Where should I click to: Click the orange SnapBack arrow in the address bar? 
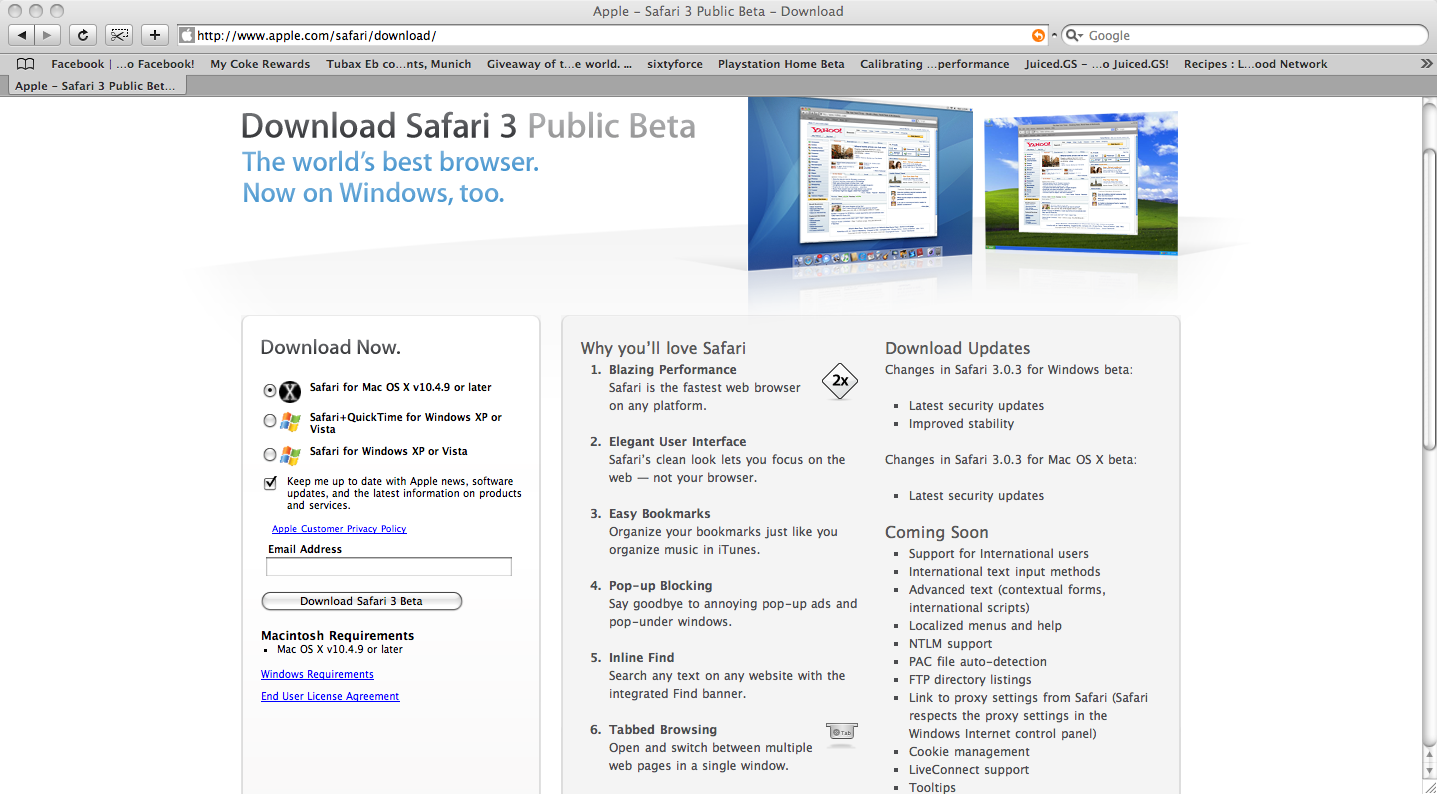[1038, 35]
